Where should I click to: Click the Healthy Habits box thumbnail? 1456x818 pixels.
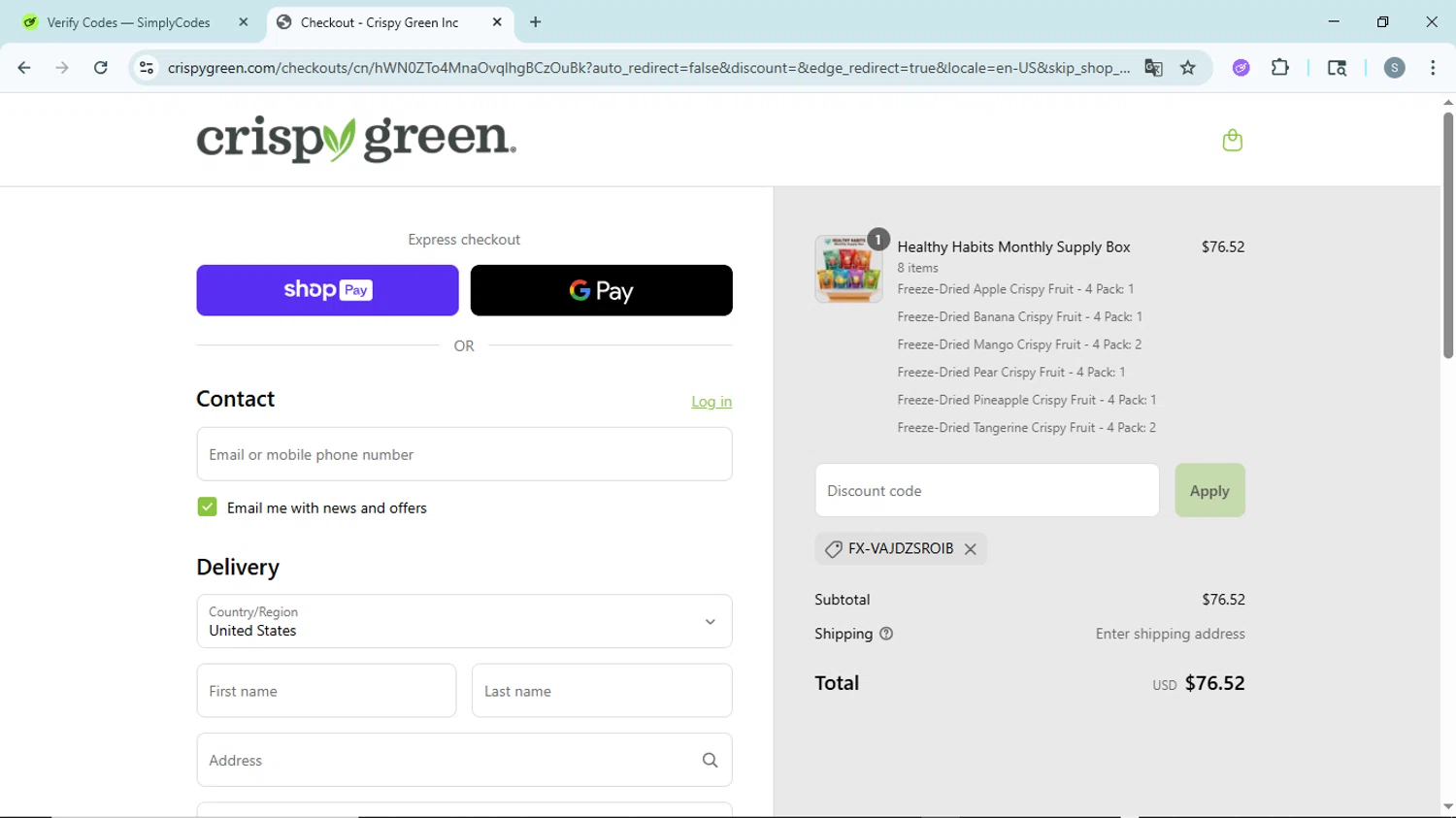[x=848, y=269]
